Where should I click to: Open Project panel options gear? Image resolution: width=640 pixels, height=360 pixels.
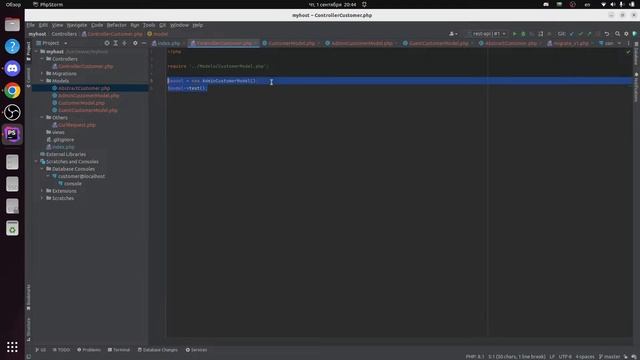pos(135,43)
